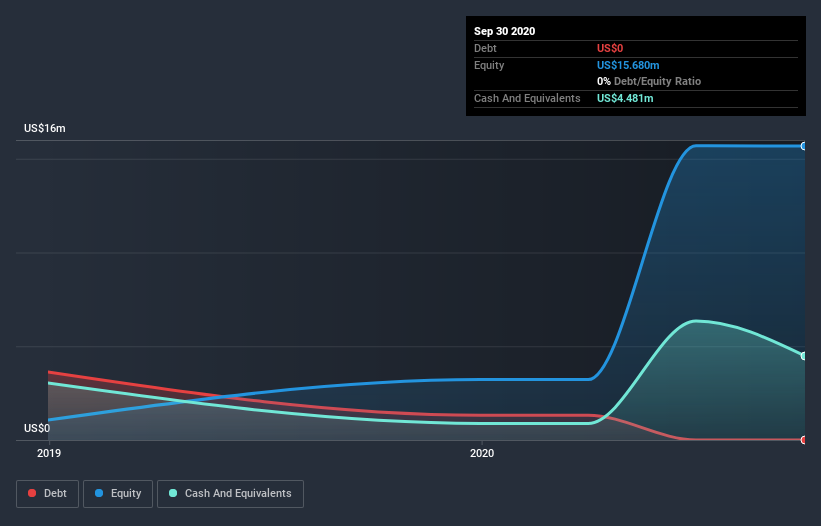The width and height of the screenshot is (821, 526).
Task: Select the Debt end point marker at zero
Action: [804, 440]
